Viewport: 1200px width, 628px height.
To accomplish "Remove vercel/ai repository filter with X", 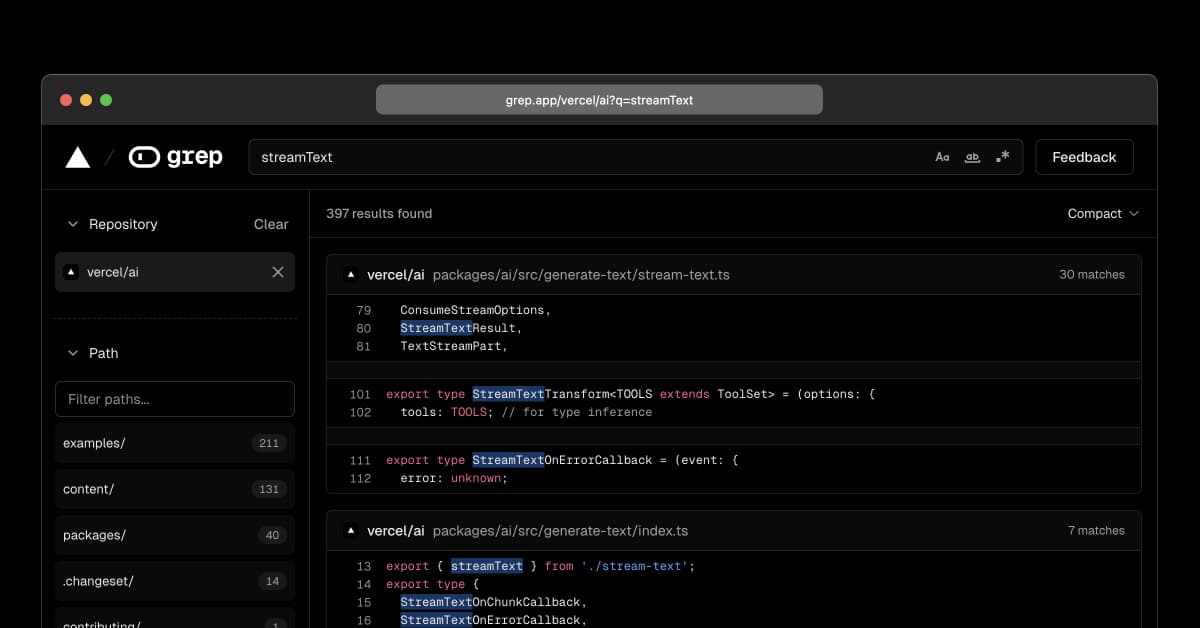I will coord(278,272).
